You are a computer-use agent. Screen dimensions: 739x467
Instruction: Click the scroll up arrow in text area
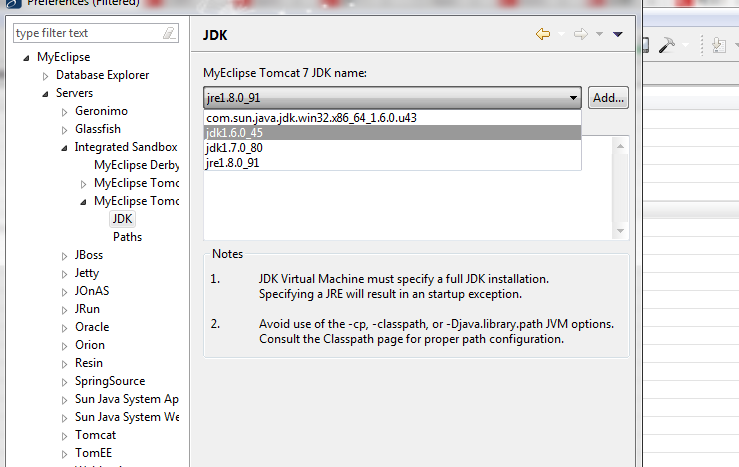click(620, 146)
